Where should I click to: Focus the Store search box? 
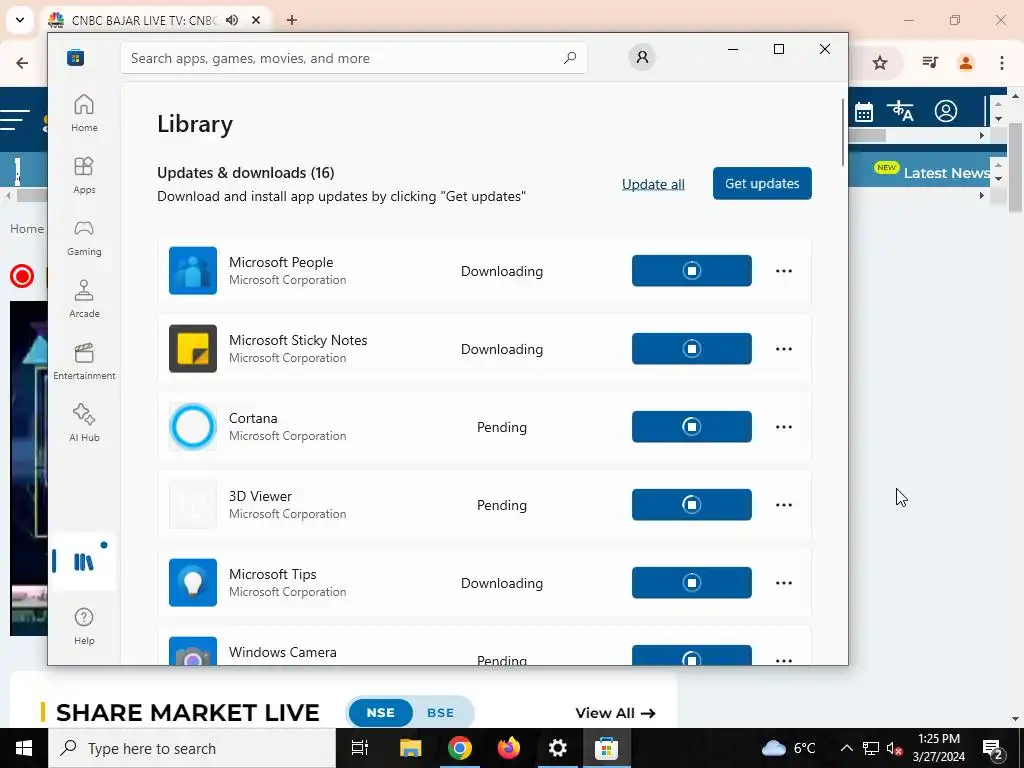click(353, 58)
